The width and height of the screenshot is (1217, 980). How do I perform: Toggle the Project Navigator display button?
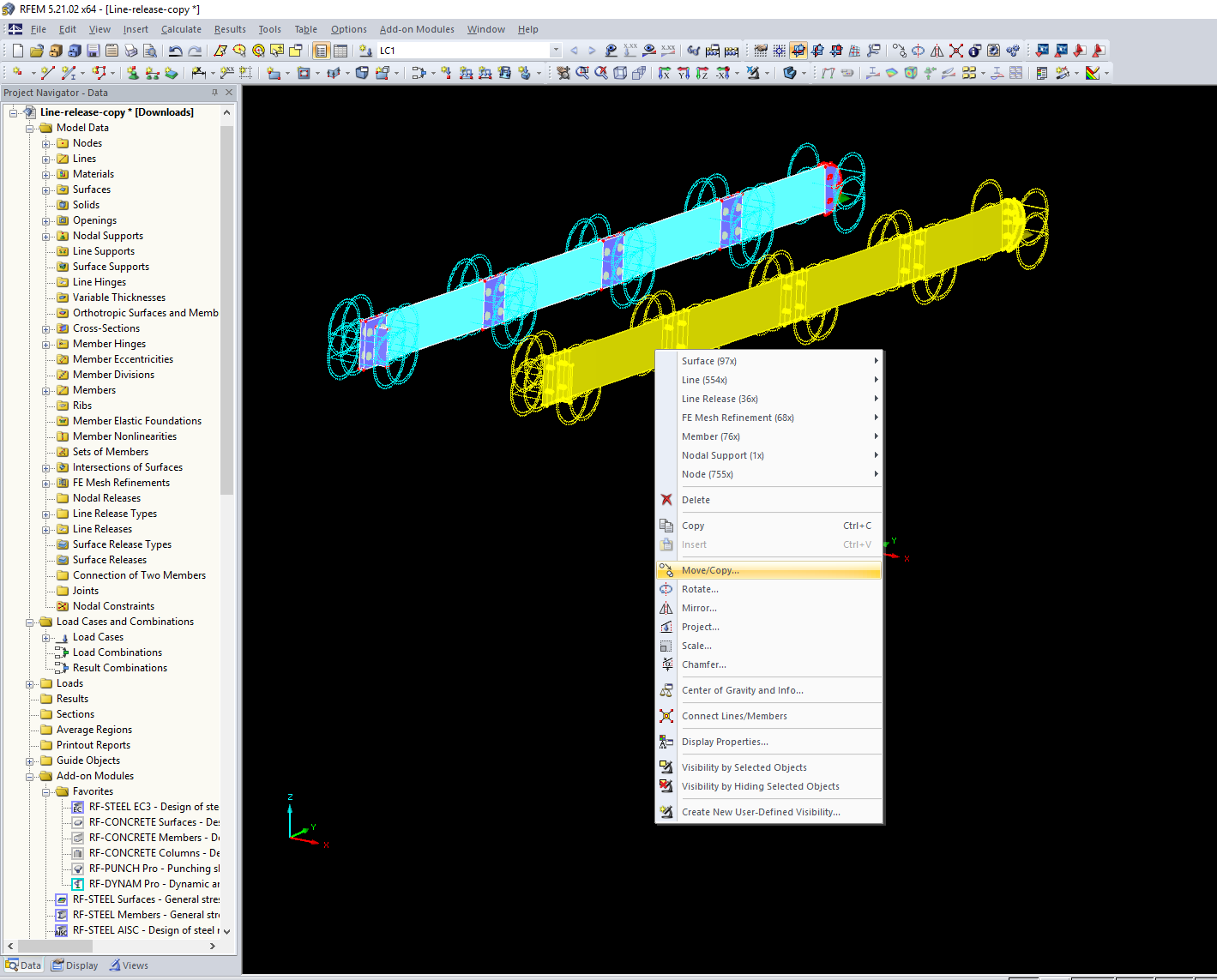point(322,51)
